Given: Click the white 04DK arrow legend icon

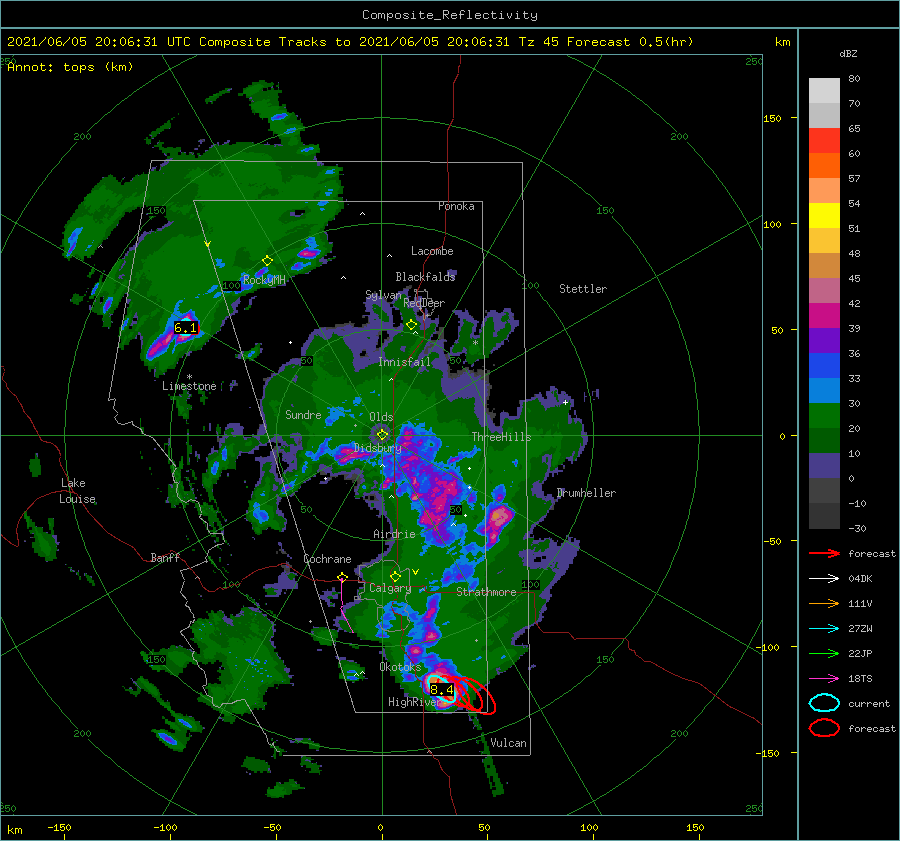Looking at the screenshot, I should 824,578.
